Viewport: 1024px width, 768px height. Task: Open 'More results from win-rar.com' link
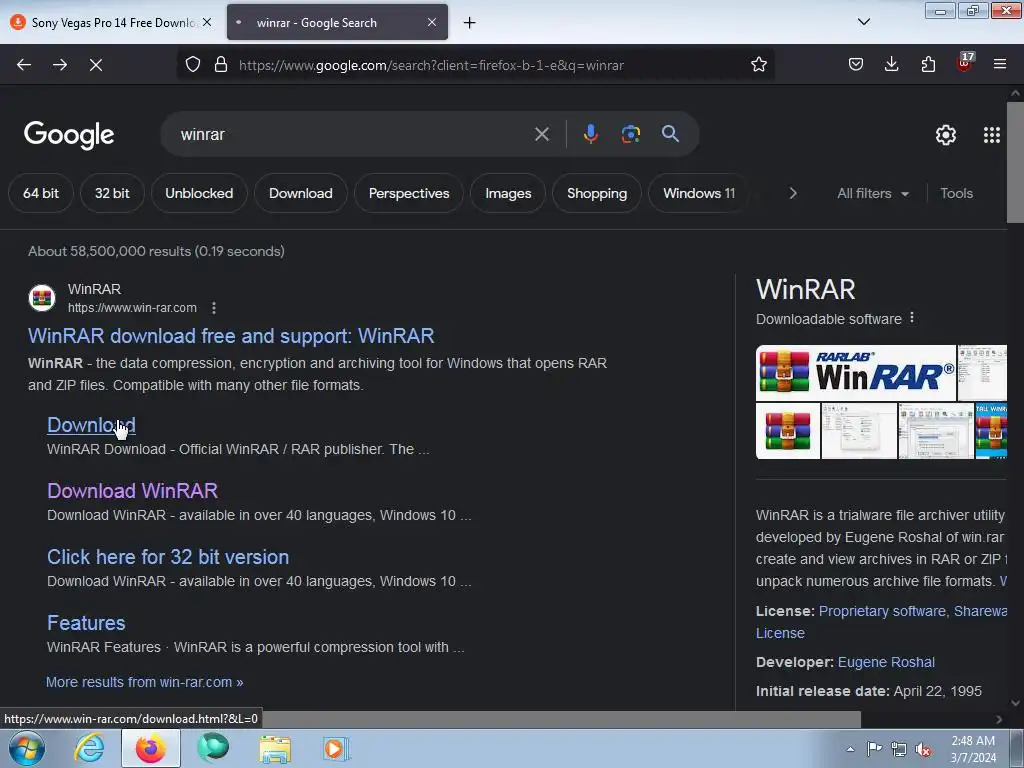[x=144, y=682]
